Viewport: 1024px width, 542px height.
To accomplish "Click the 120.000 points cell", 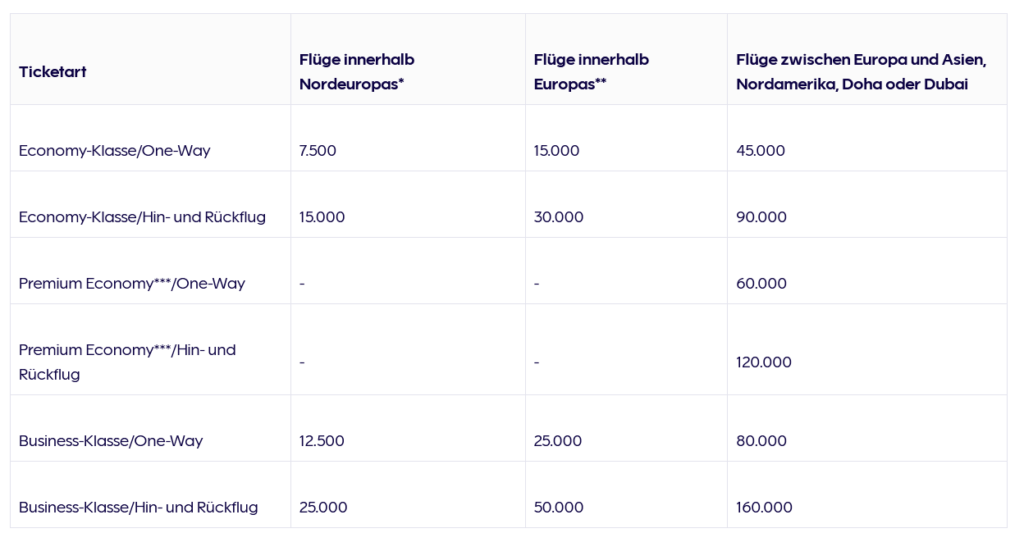I will click(764, 362).
